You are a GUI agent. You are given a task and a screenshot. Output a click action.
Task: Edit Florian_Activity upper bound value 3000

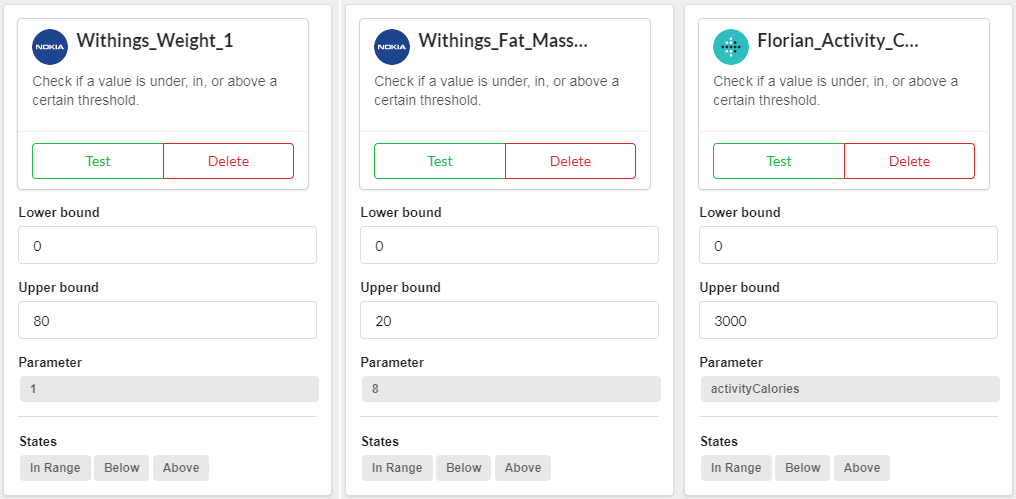click(x=848, y=321)
